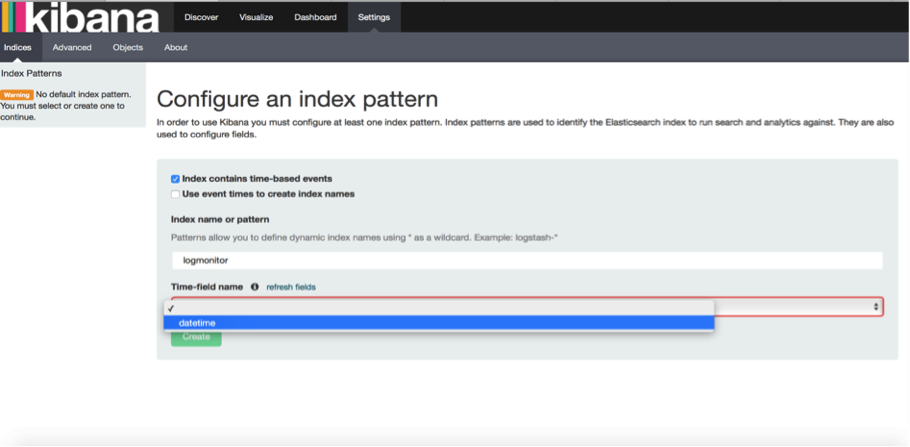Select the Settings tab

point(374,17)
